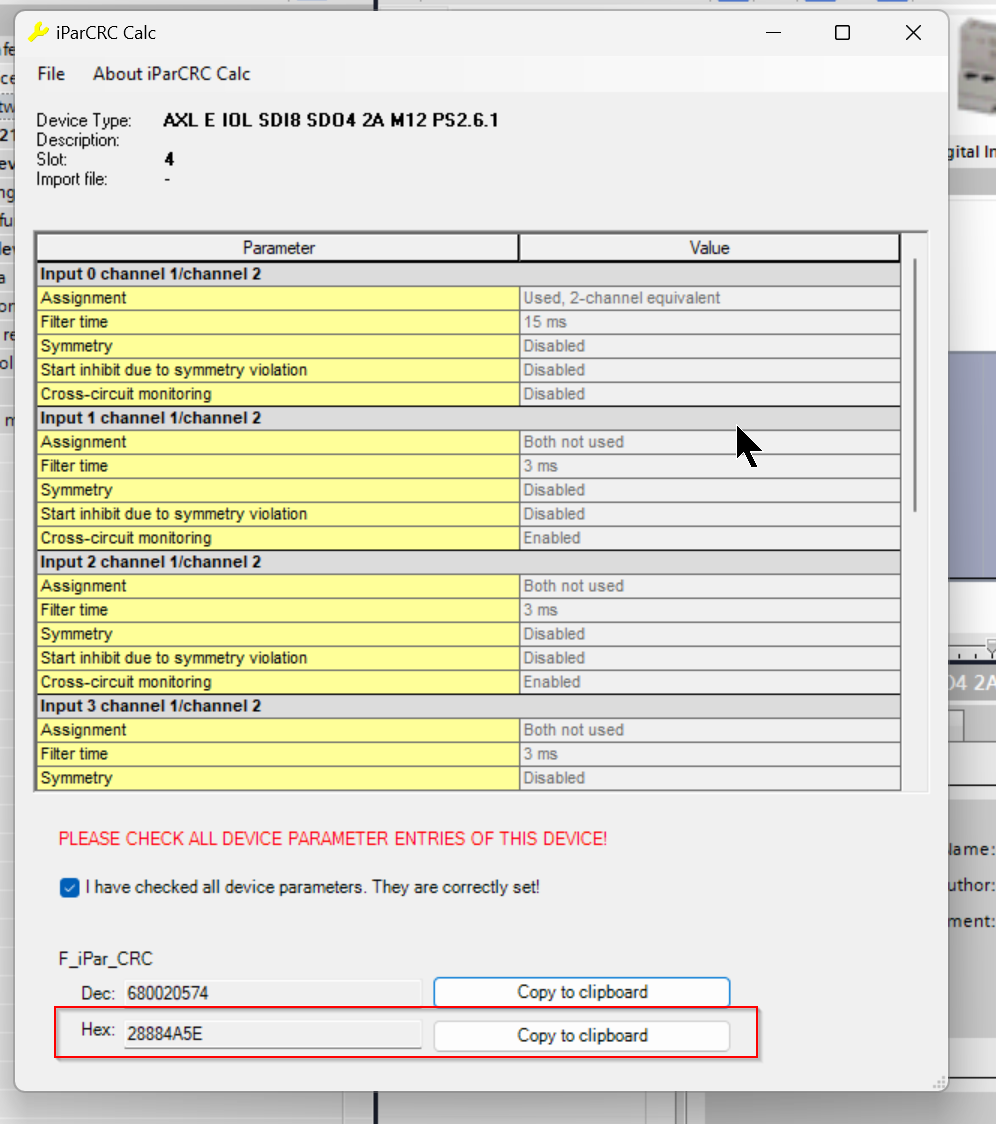This screenshot has width=996, height=1124.
Task: Click Input 0 'Assignment' parameter cell
Action: click(x=278, y=298)
